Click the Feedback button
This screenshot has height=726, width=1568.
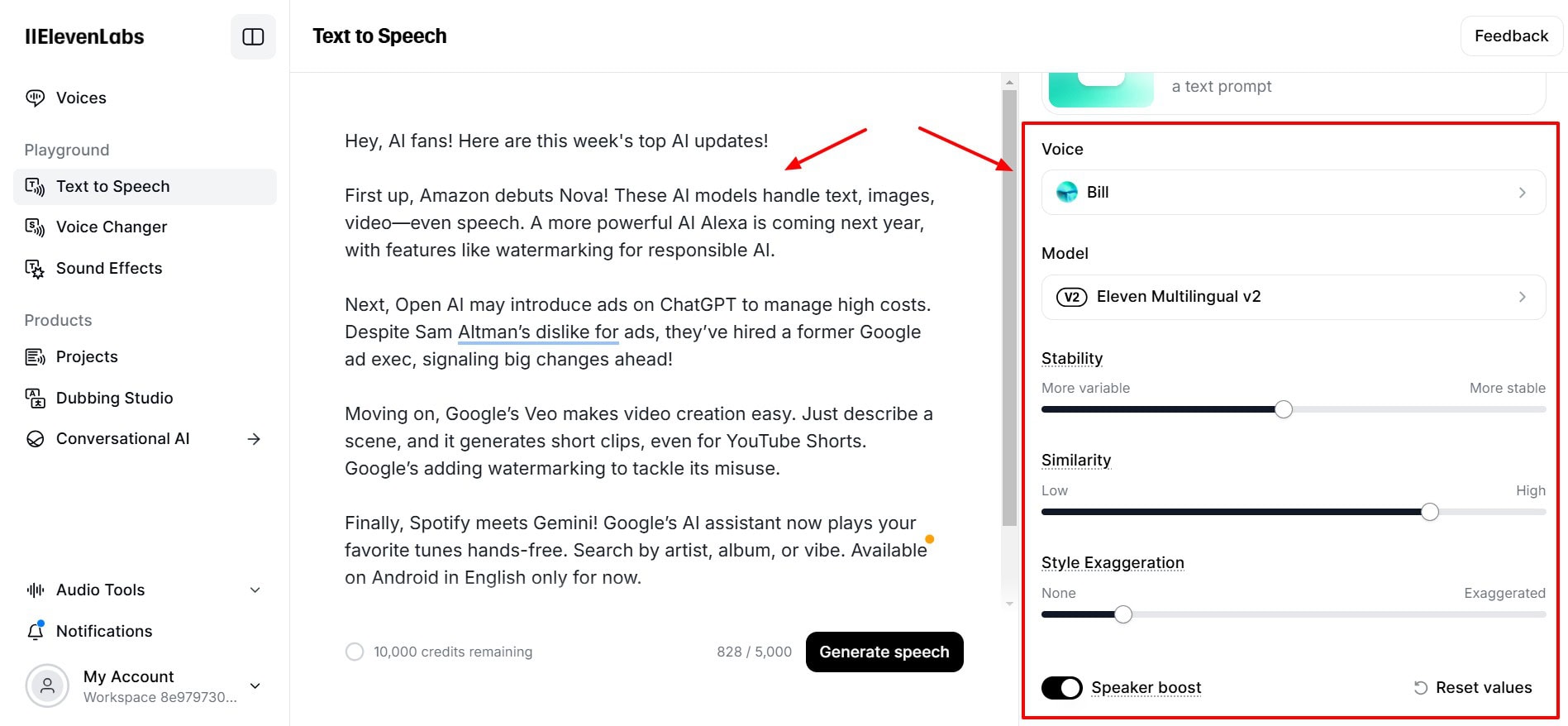click(x=1511, y=36)
